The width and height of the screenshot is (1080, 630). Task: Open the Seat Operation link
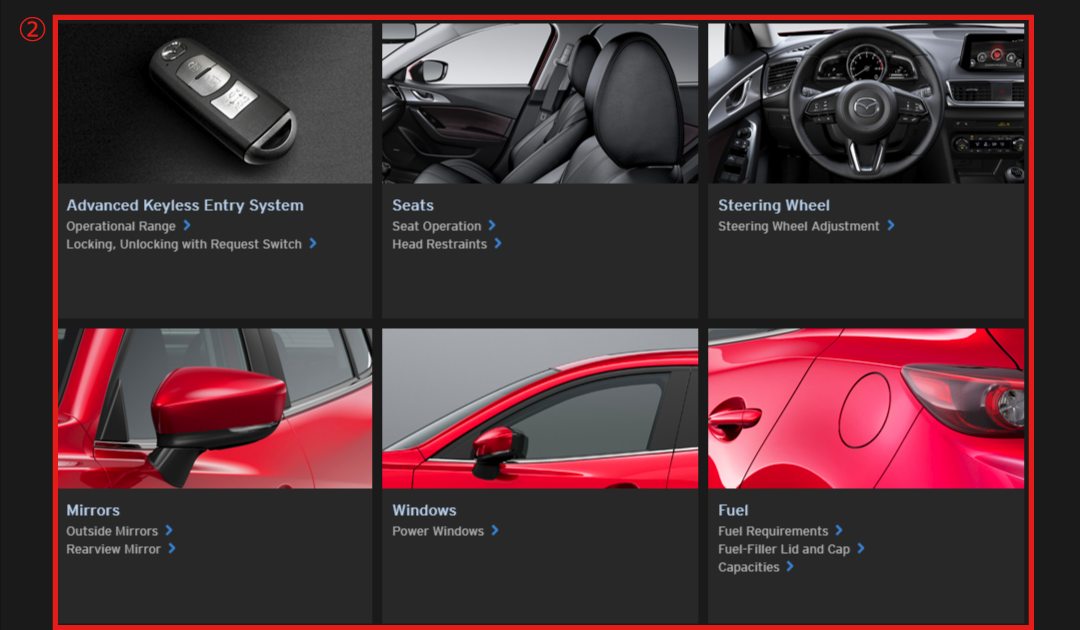click(x=437, y=227)
